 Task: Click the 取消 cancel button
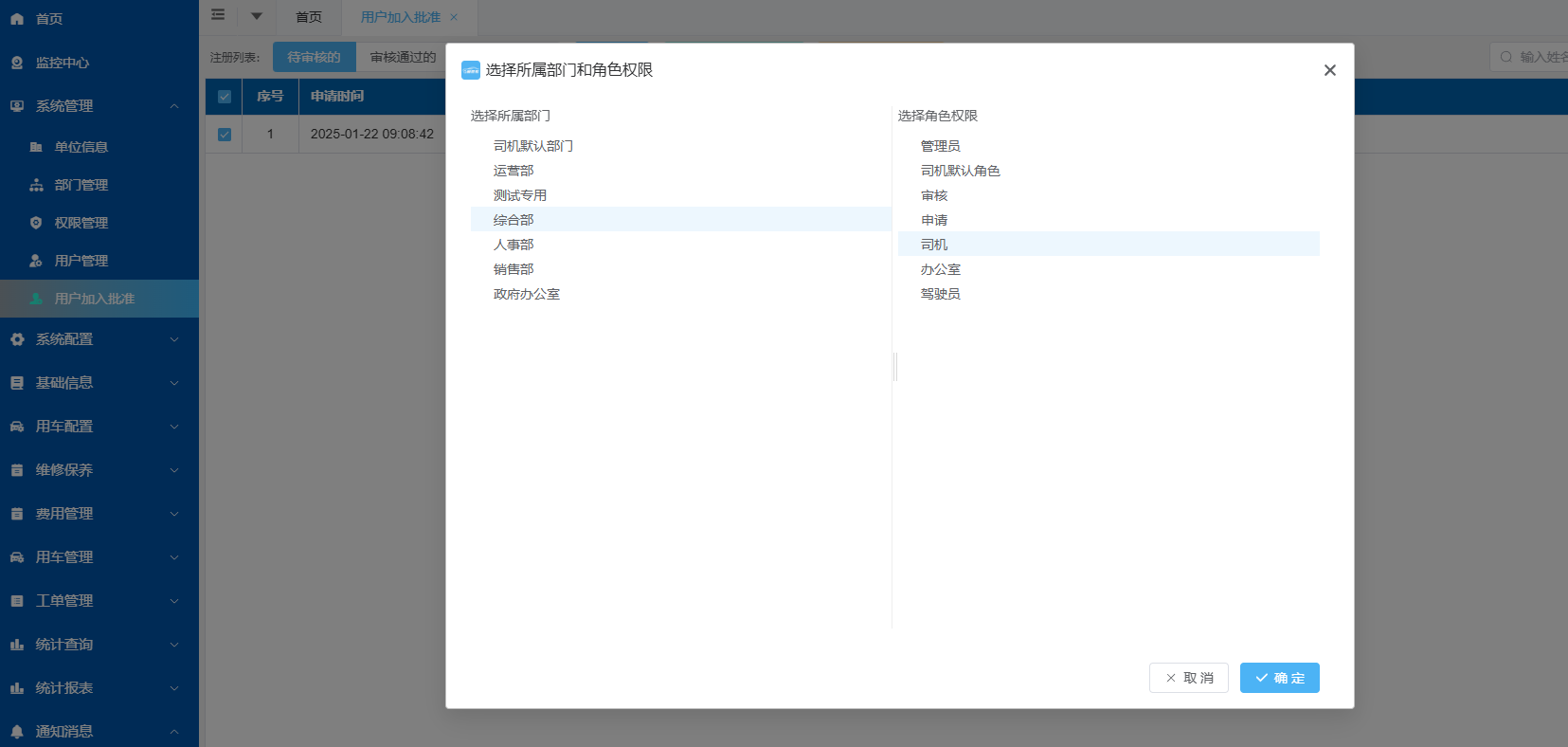(1188, 678)
